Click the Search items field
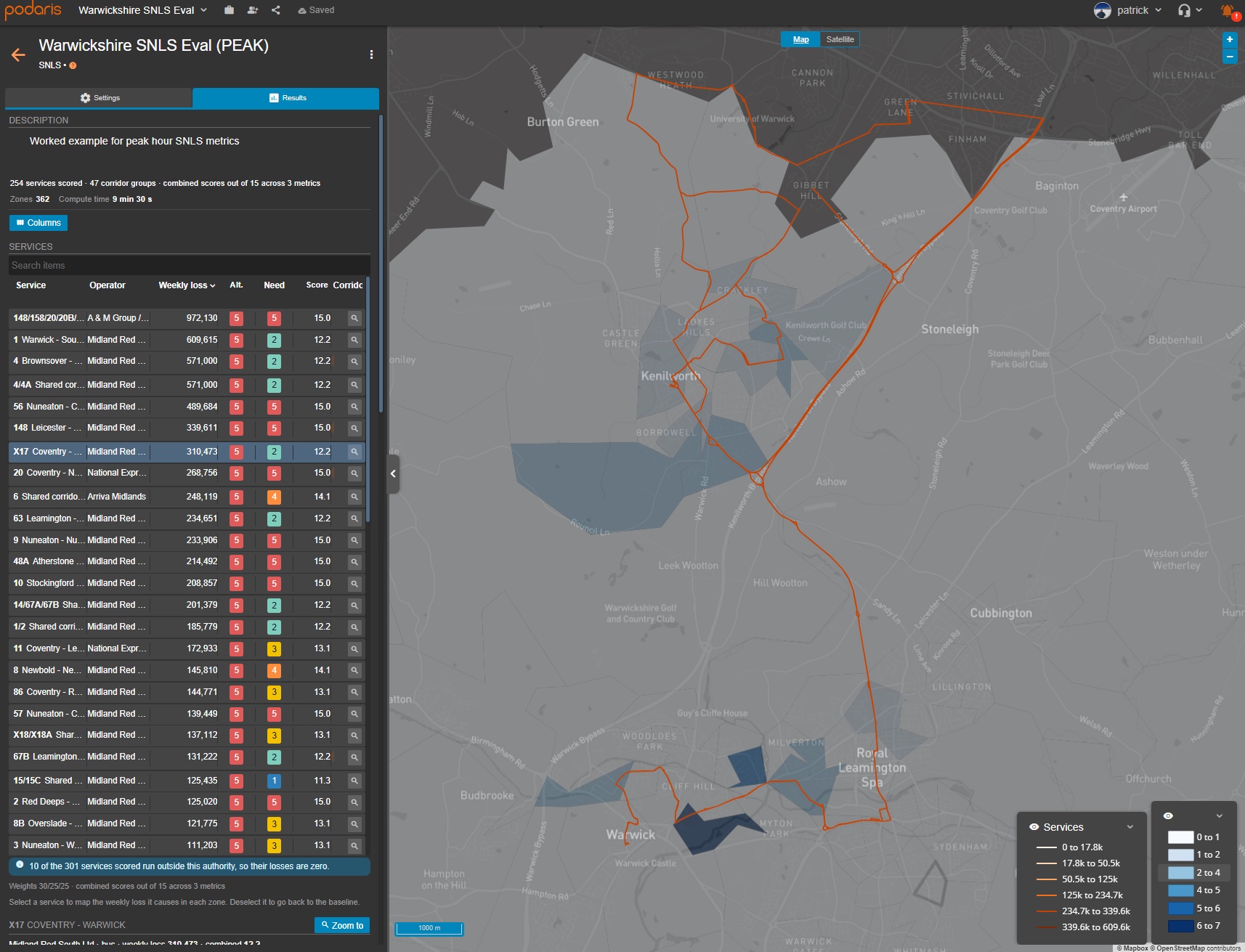Viewport: 1245px width, 952px height. click(x=190, y=265)
